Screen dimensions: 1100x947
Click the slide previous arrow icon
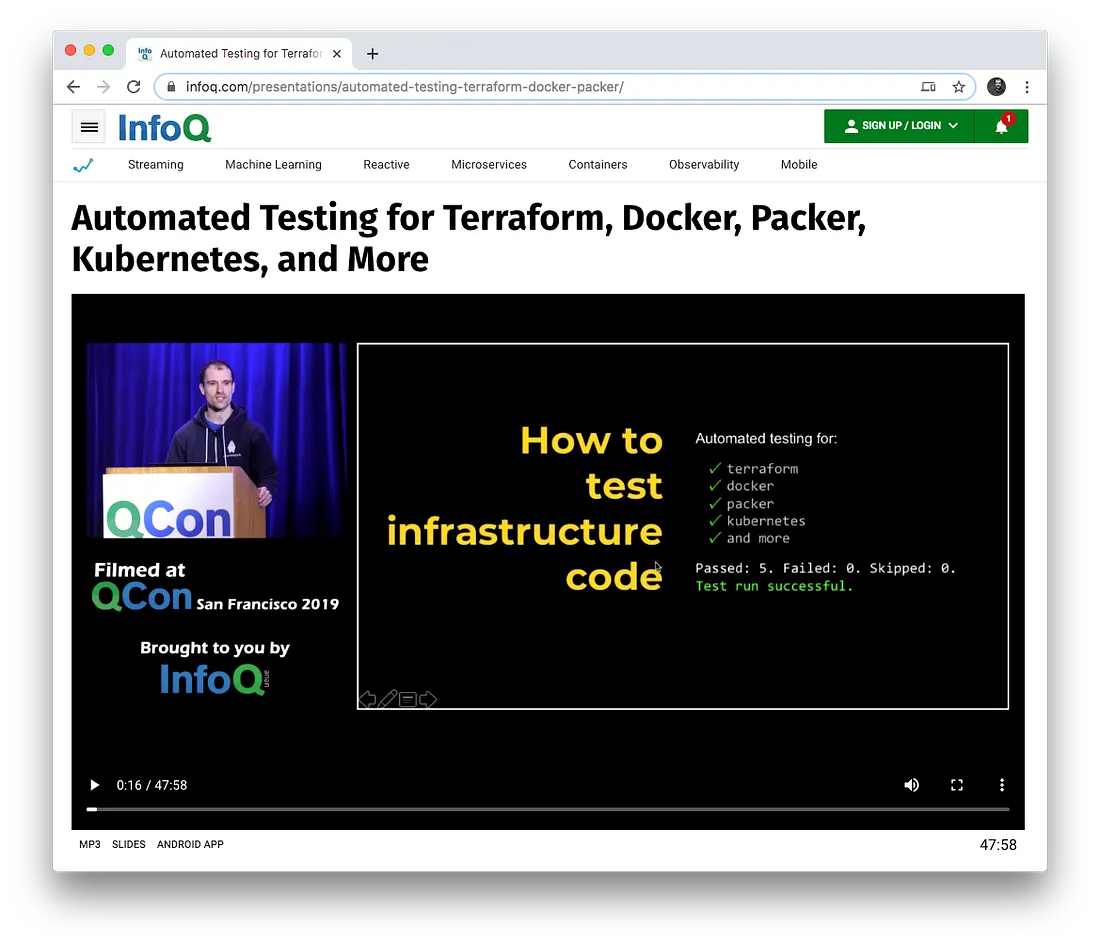click(368, 699)
